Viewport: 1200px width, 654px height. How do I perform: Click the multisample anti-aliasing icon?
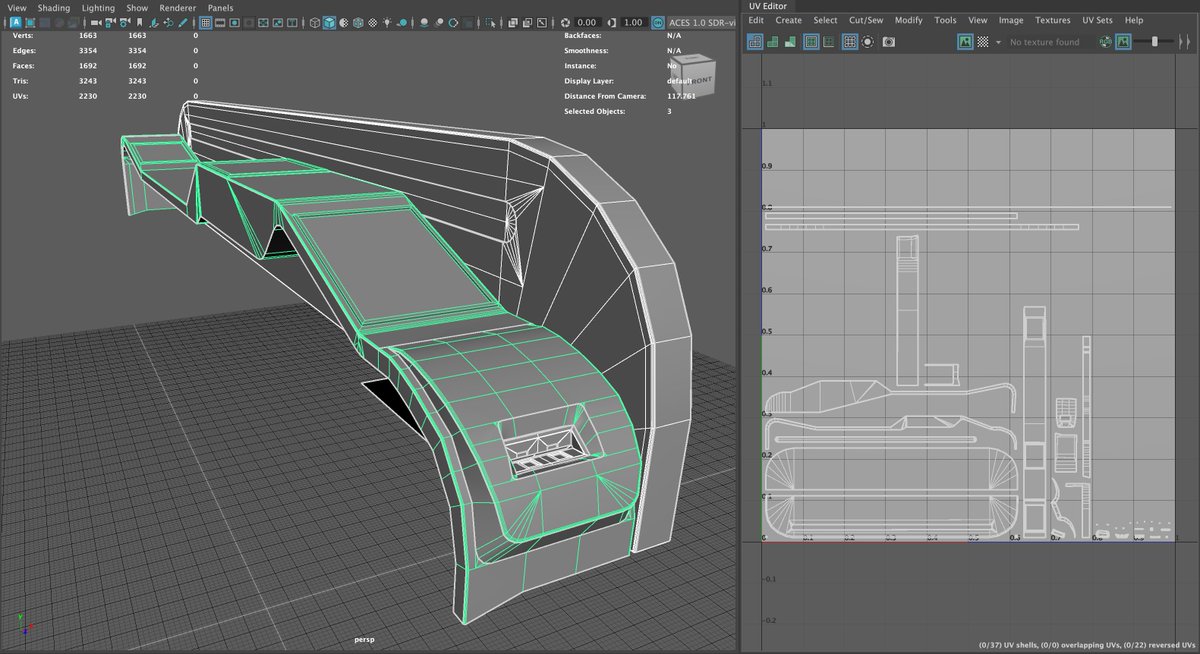click(x=452, y=22)
